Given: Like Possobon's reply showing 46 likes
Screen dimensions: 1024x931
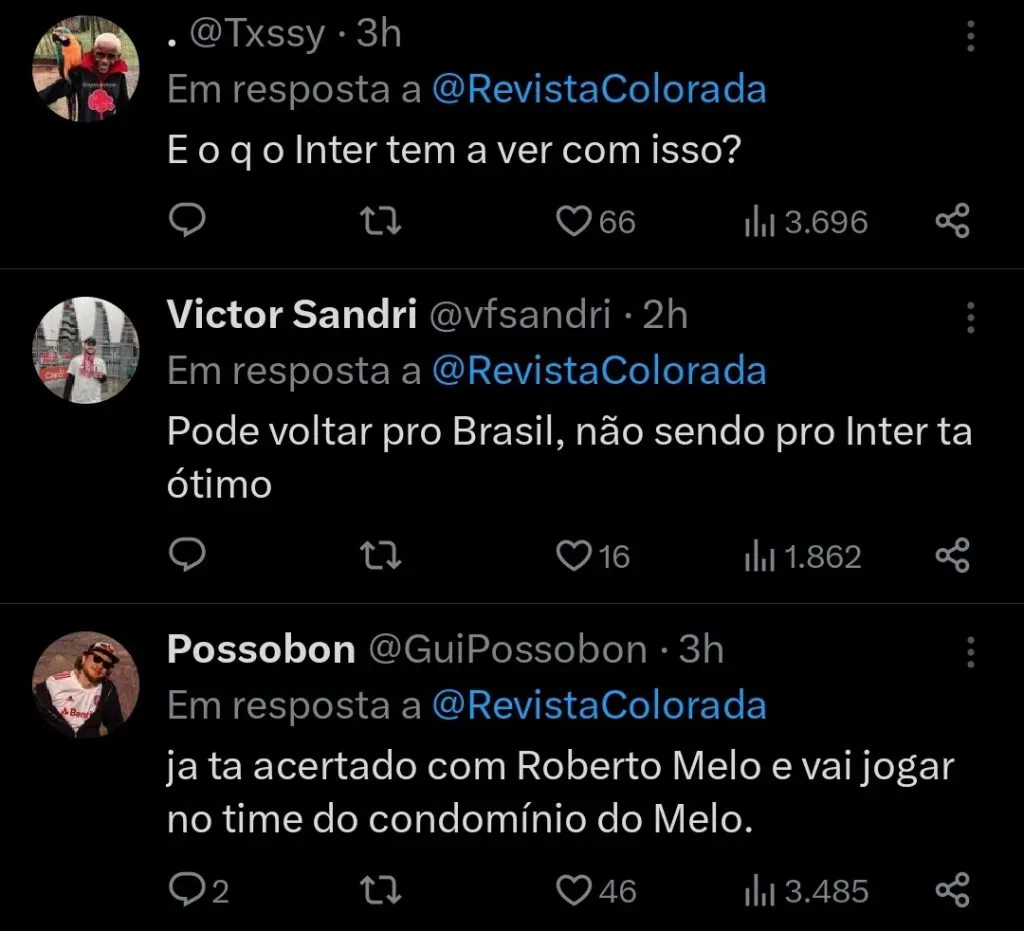Looking at the screenshot, I should click(573, 888).
